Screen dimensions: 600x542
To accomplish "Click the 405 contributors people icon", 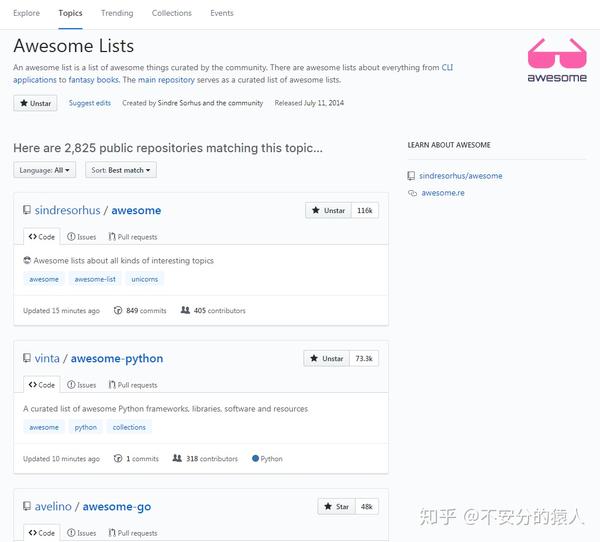I will pos(185,310).
